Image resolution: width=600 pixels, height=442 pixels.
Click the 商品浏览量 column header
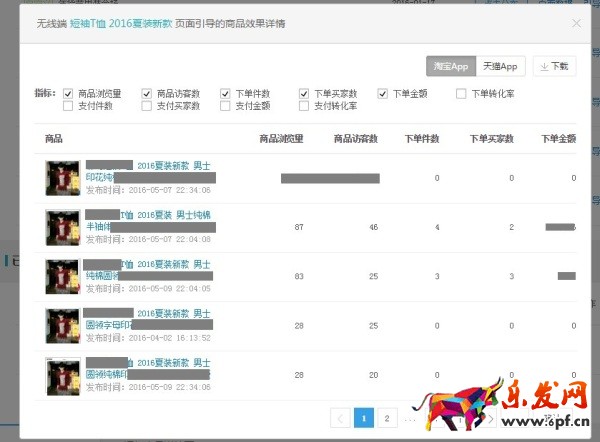pyautogui.click(x=281, y=139)
